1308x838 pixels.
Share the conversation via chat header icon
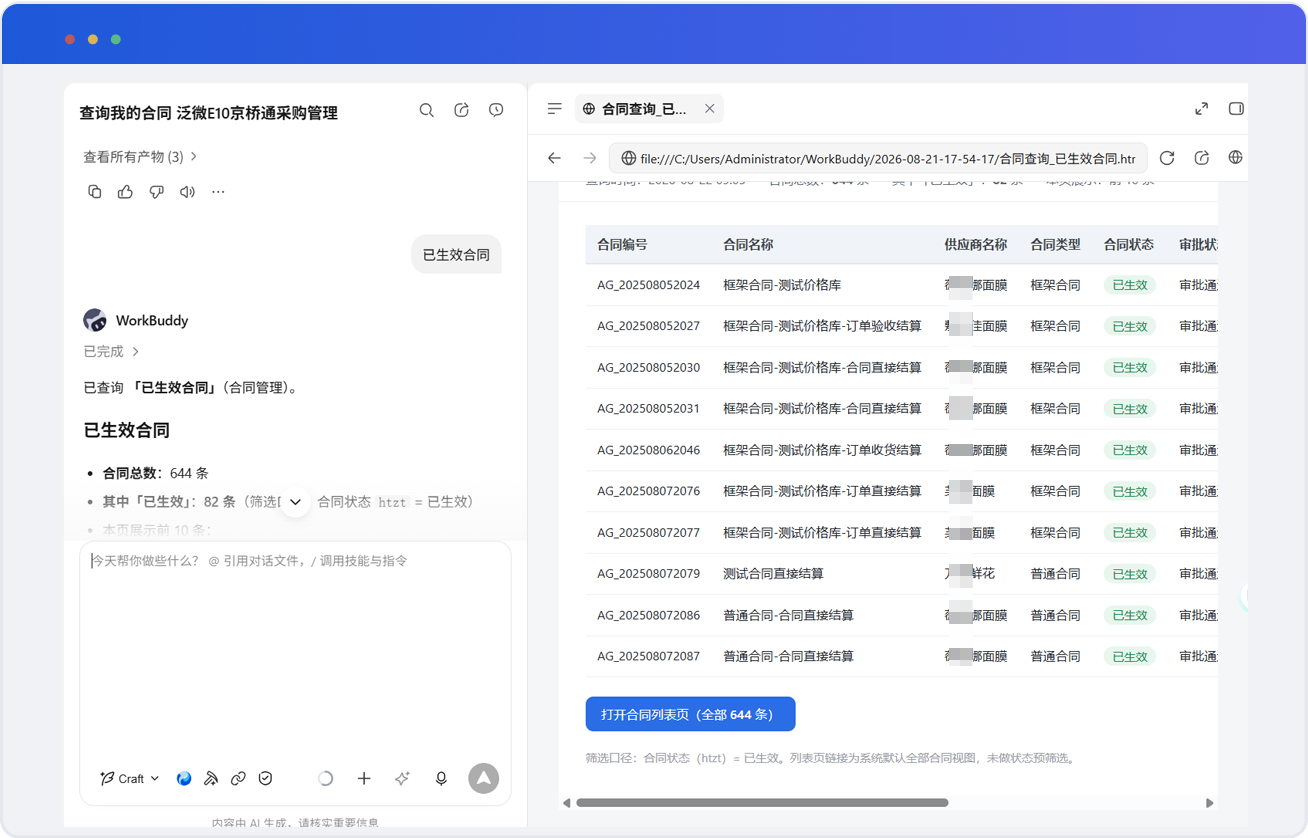(x=461, y=110)
